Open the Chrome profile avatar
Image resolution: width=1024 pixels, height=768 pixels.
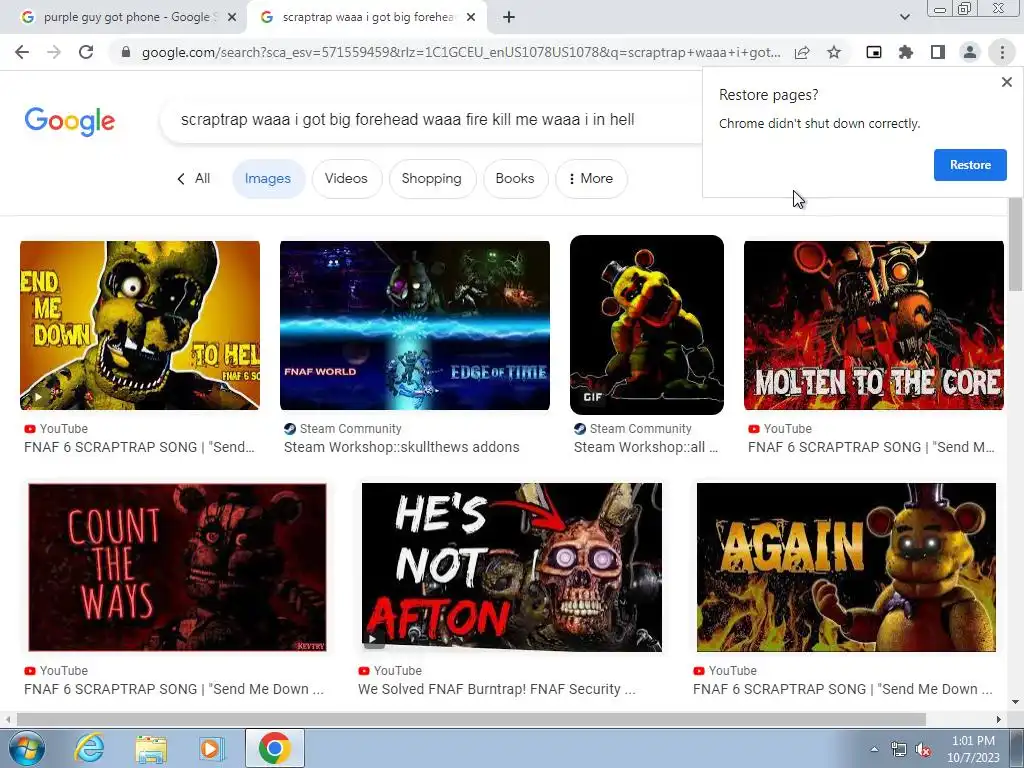(x=970, y=52)
